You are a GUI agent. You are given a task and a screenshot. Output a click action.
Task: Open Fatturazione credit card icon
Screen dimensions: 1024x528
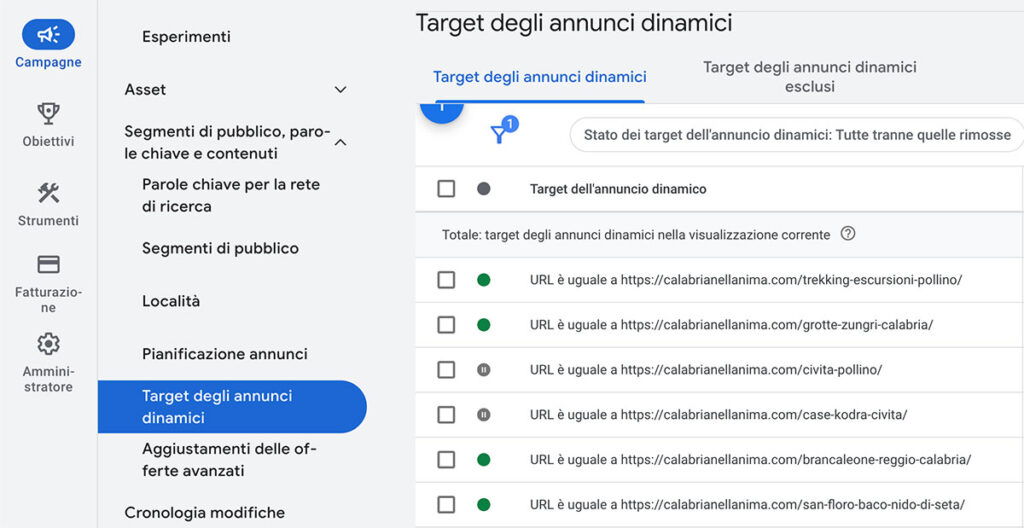(48, 265)
